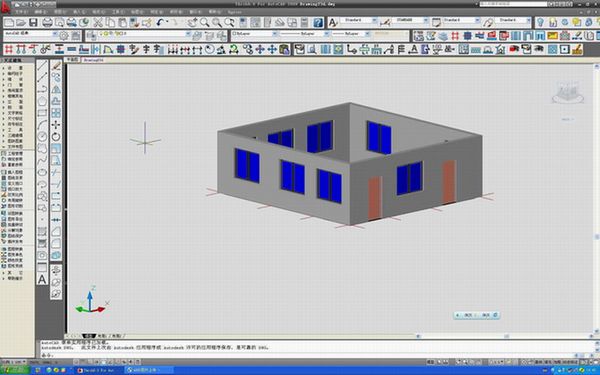Select the Move tool in modify toolbar
The width and height of the screenshot is (600, 375).
click(56, 125)
